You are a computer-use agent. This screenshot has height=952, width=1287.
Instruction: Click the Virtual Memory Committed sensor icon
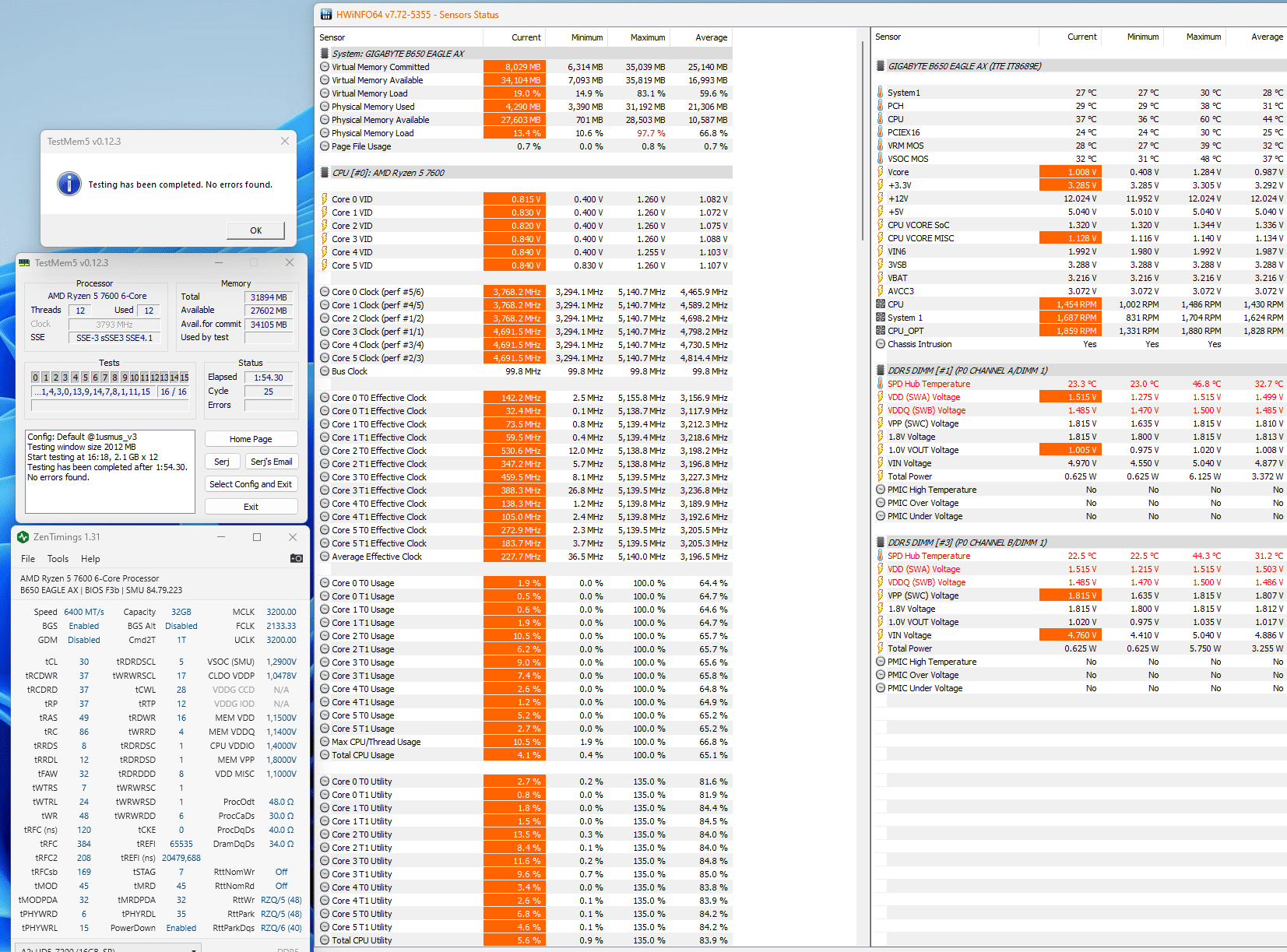[325, 67]
